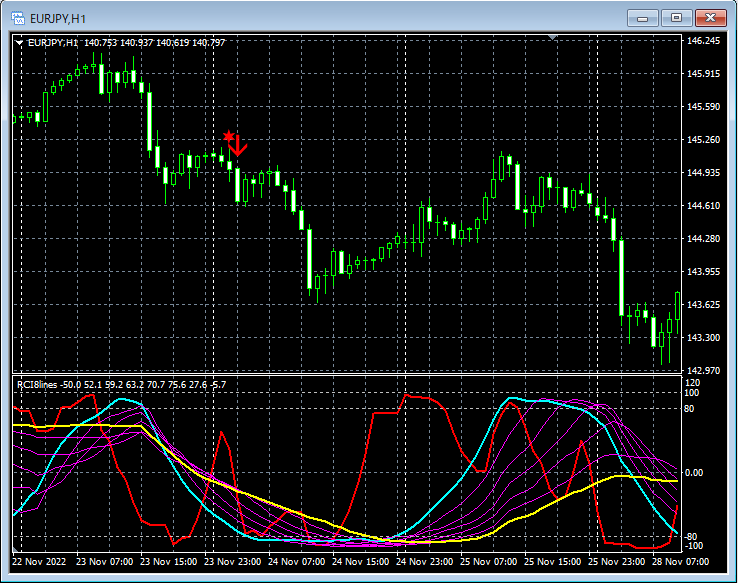Click the EURJPY,H1 window title text
Viewport: 739px width, 583px height.
point(57,19)
